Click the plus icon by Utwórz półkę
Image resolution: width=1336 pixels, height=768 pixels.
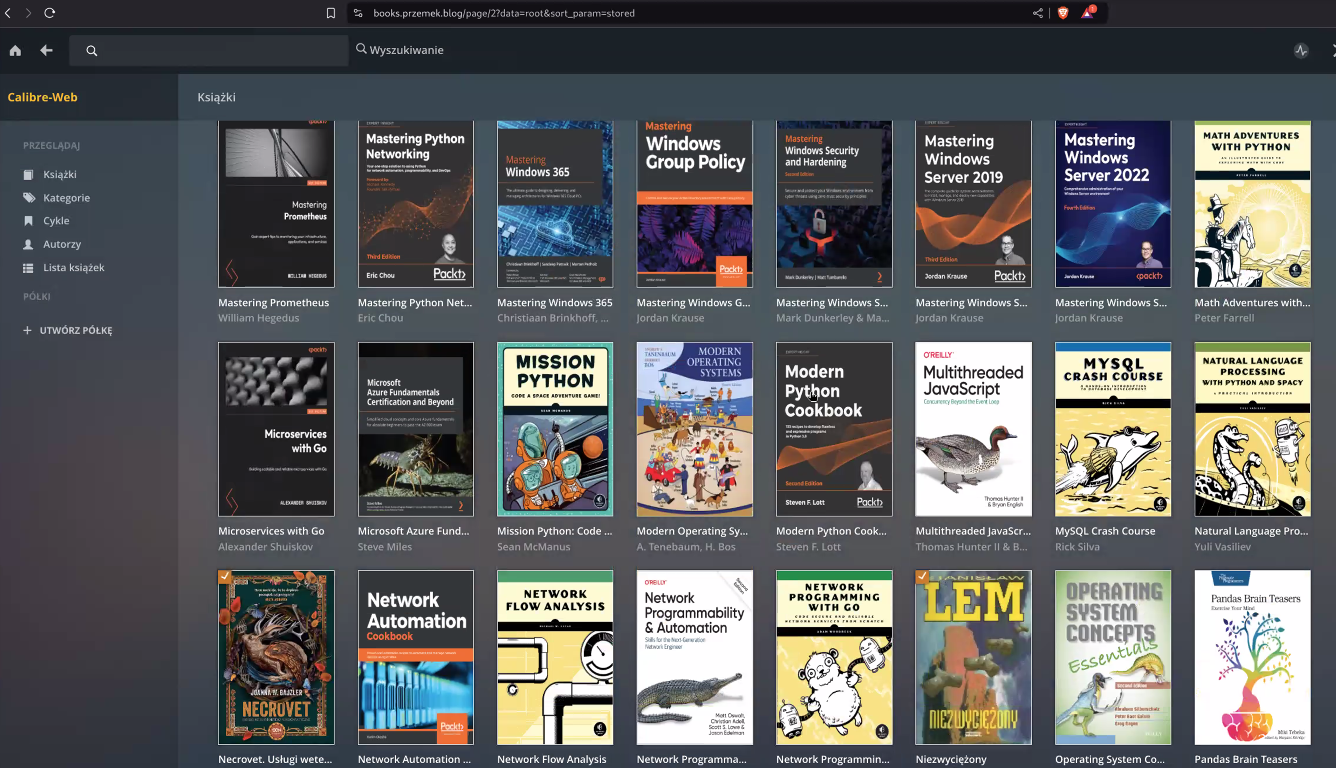(28, 330)
